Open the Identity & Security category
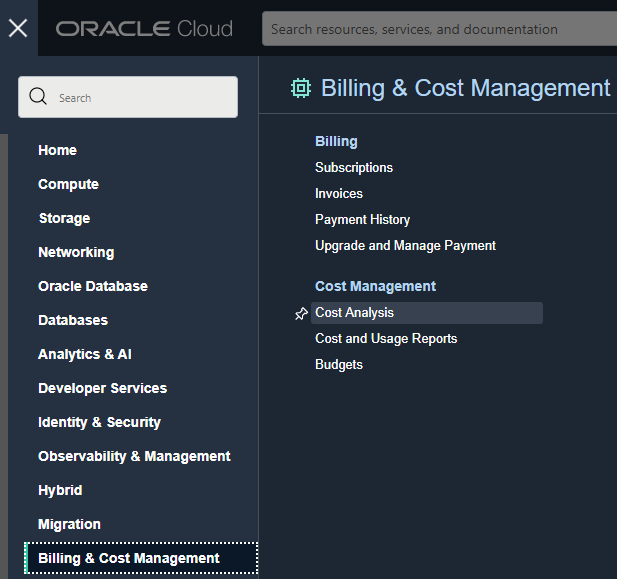Image resolution: width=617 pixels, height=579 pixels. click(x=99, y=422)
